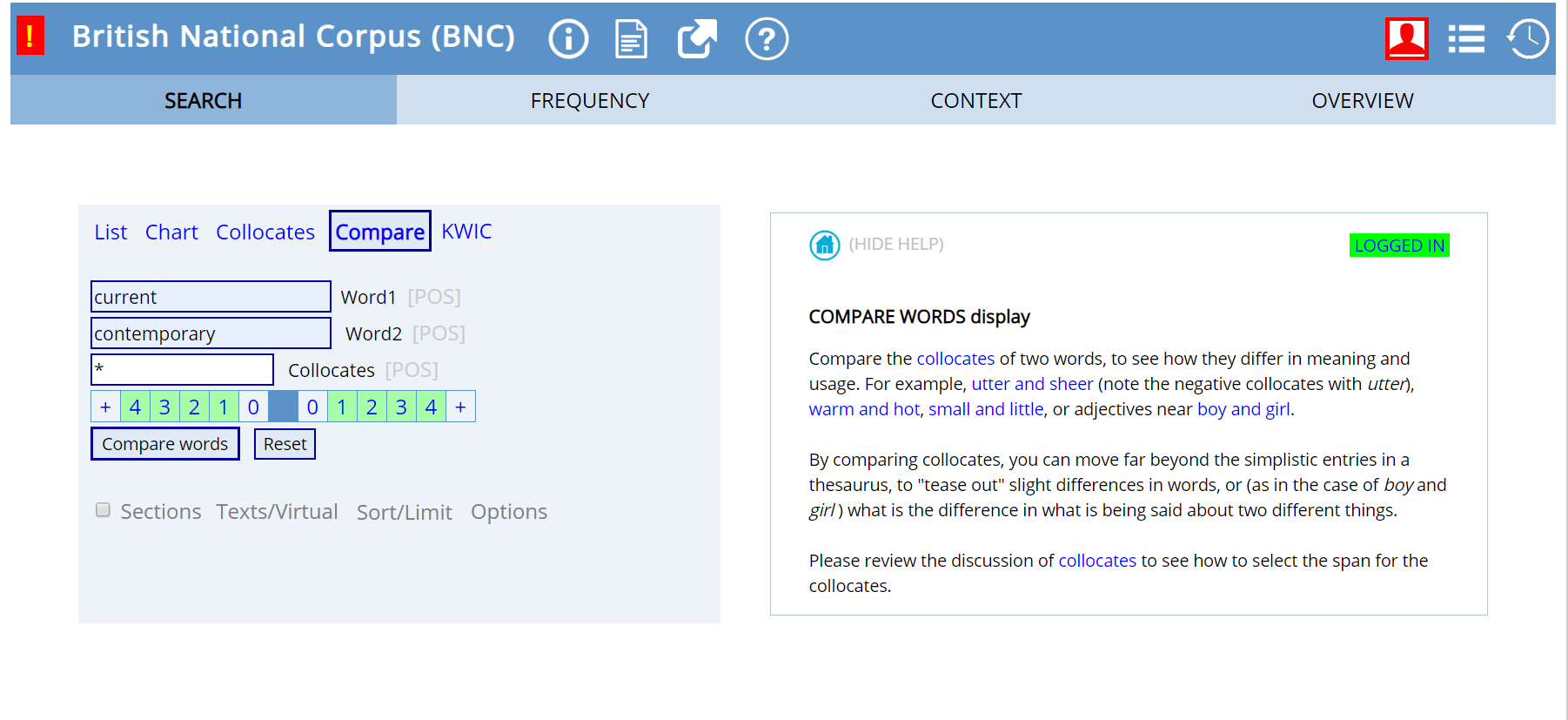Click the blue home icon in help panel
Viewport: 1568px width, 720px height.
pos(824,246)
